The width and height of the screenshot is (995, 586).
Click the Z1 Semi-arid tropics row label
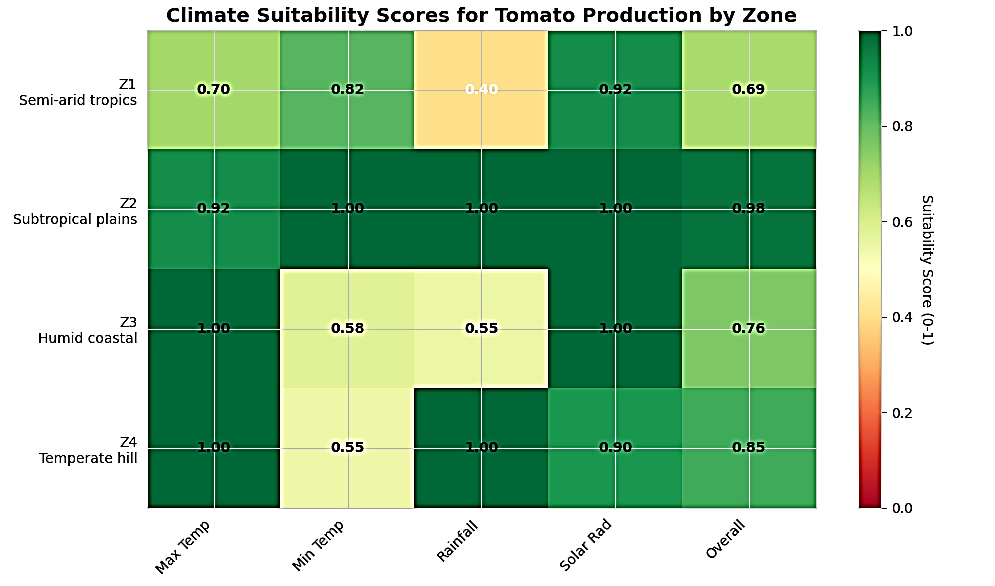point(78,92)
